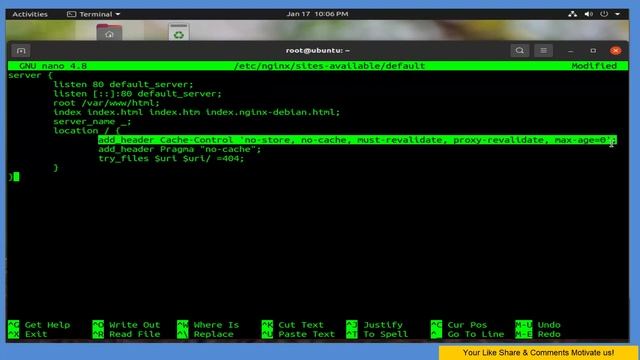Click the Replace shortcut label

coord(213,334)
